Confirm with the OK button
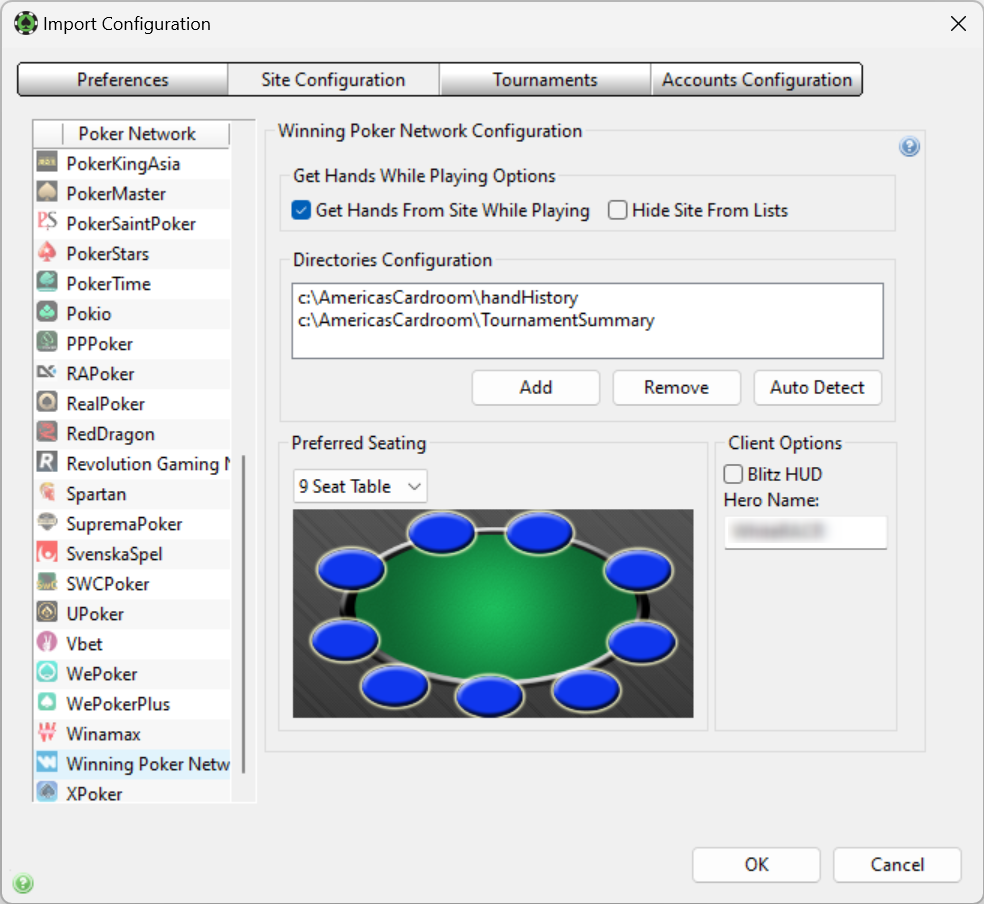 756,864
